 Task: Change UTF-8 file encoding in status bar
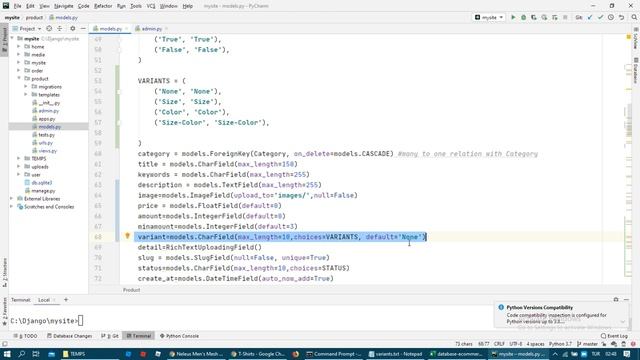[x=516, y=344]
